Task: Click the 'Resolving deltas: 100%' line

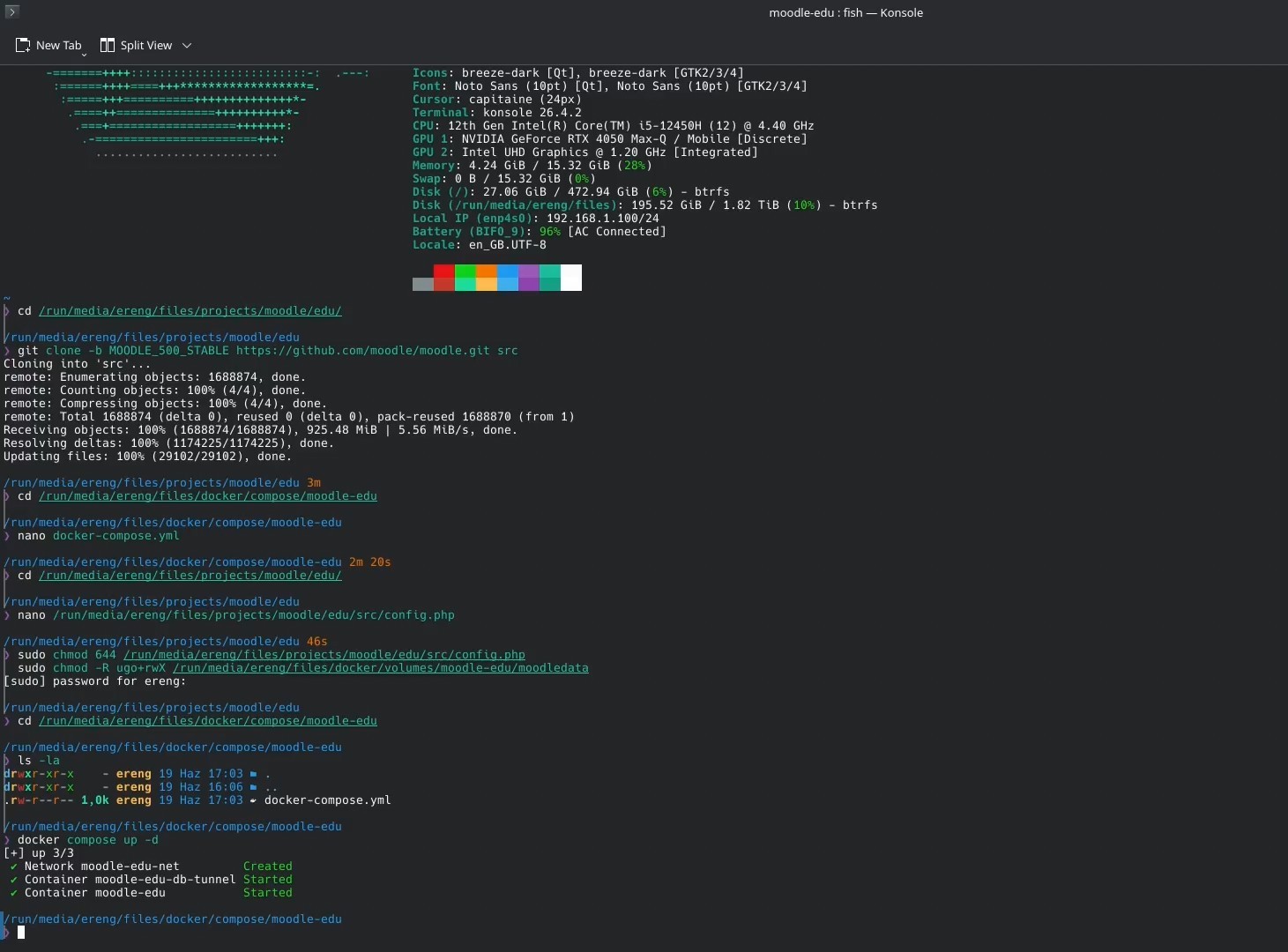Action: 169,443
